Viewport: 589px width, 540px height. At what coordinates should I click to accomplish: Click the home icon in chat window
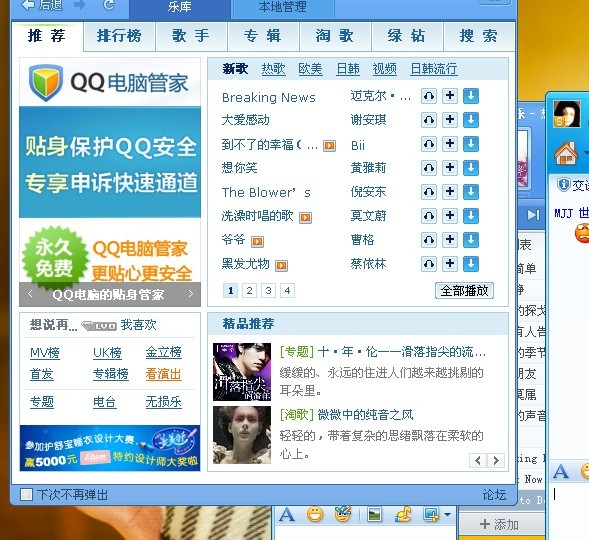(566, 153)
